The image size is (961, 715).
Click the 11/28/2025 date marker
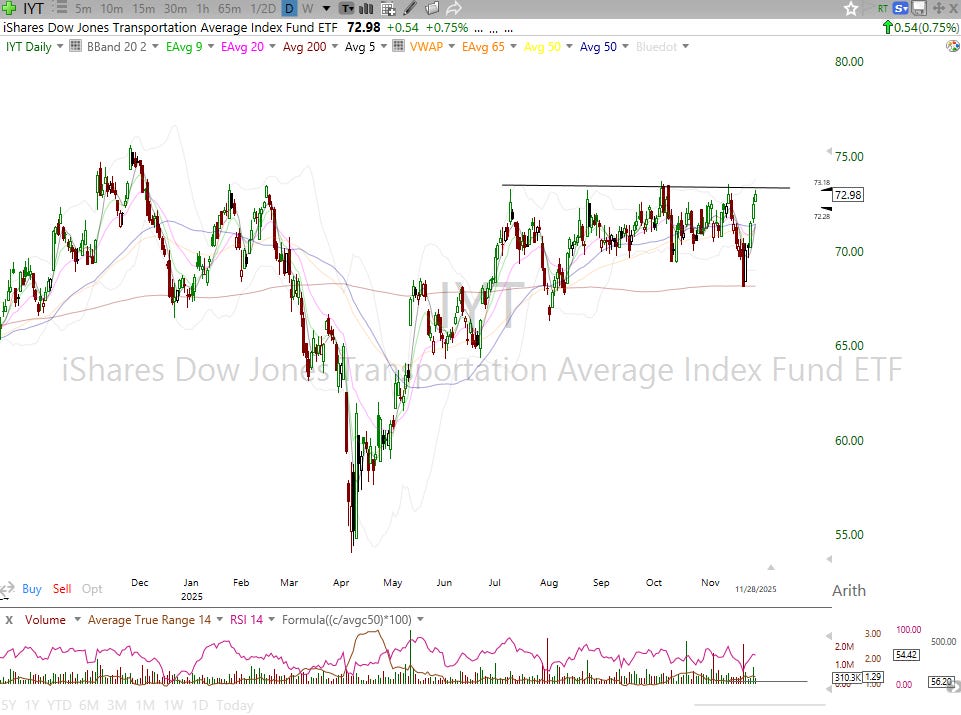[756, 589]
